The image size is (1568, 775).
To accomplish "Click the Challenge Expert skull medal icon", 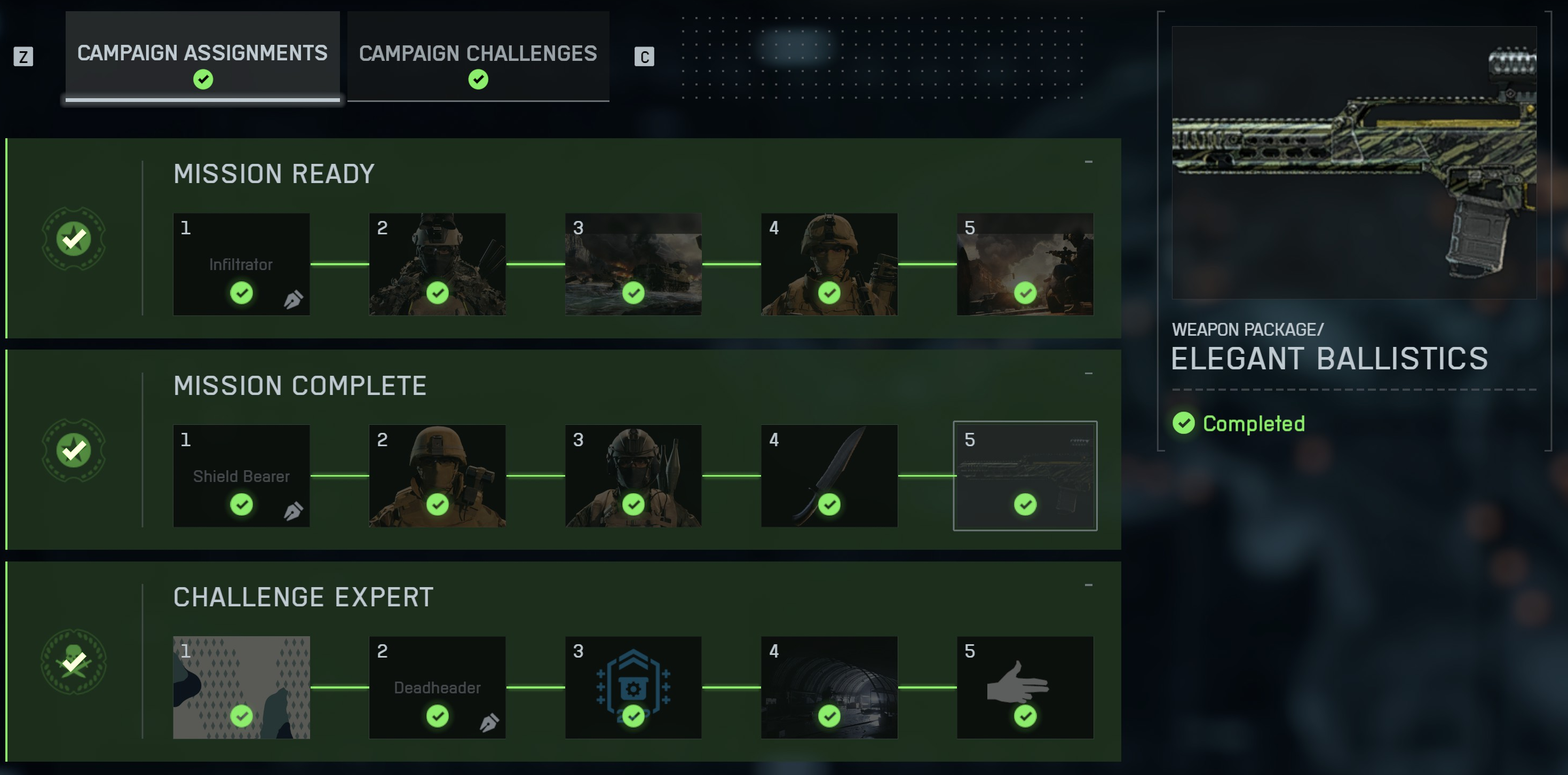I will pyautogui.click(x=74, y=662).
